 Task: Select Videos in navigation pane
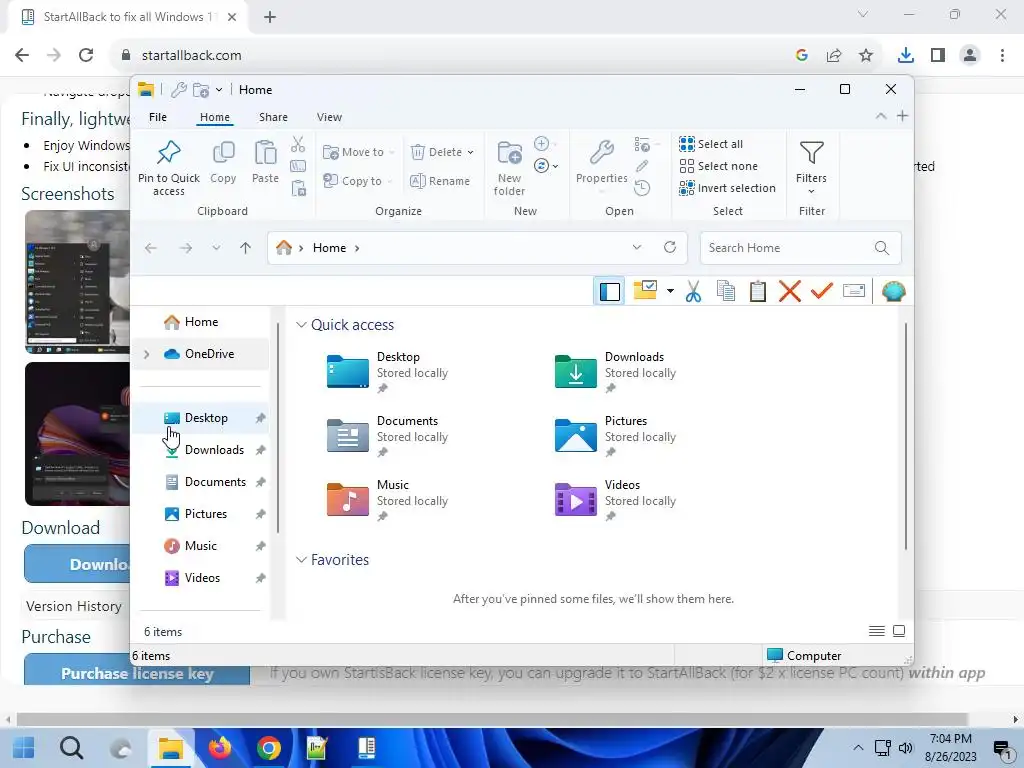202,578
